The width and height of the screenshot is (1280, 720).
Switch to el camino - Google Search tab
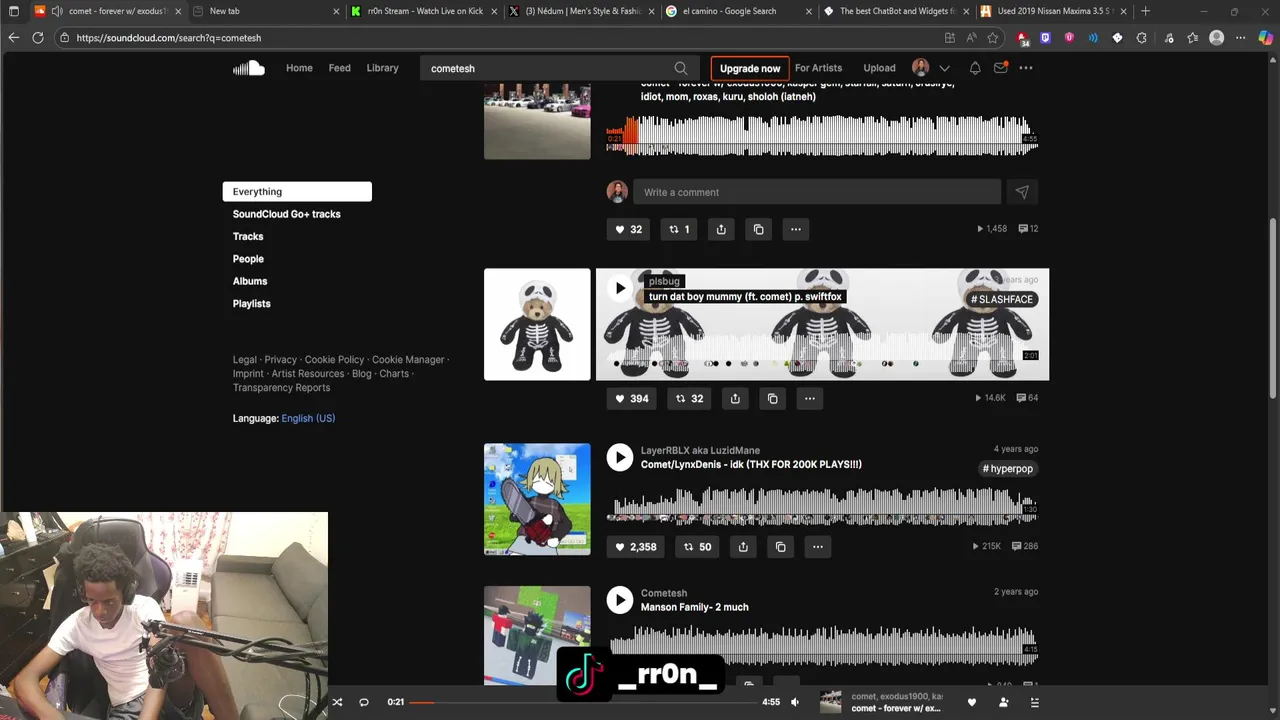tap(737, 11)
